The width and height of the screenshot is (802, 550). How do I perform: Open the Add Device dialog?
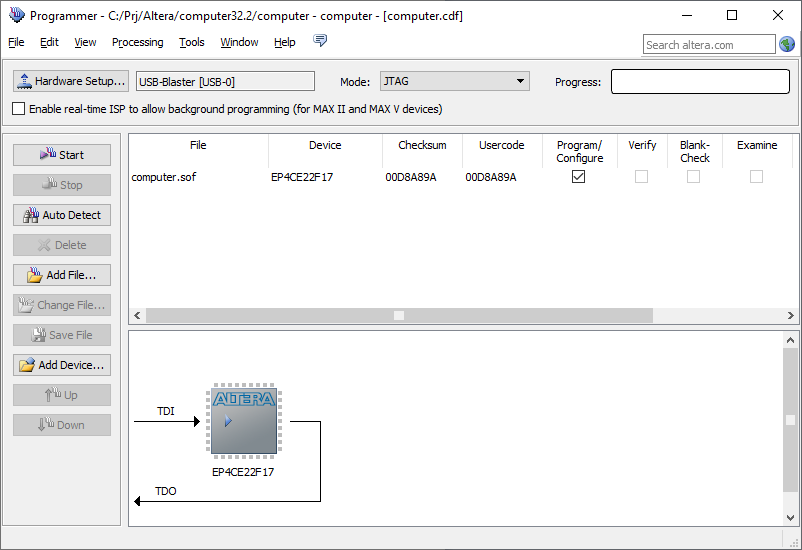[x=62, y=365]
